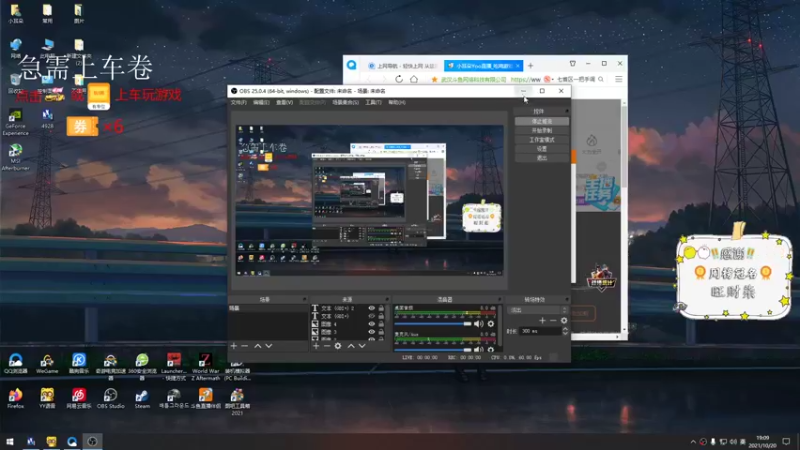Adjust mic/aux volume slider
This screenshot has height=450, width=800.
(433, 349)
